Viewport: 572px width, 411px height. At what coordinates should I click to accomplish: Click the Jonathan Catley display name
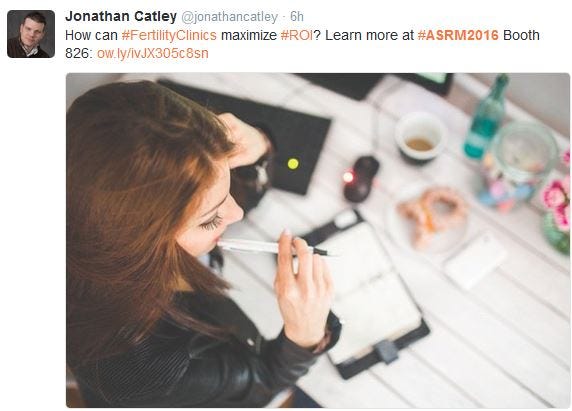coord(121,16)
